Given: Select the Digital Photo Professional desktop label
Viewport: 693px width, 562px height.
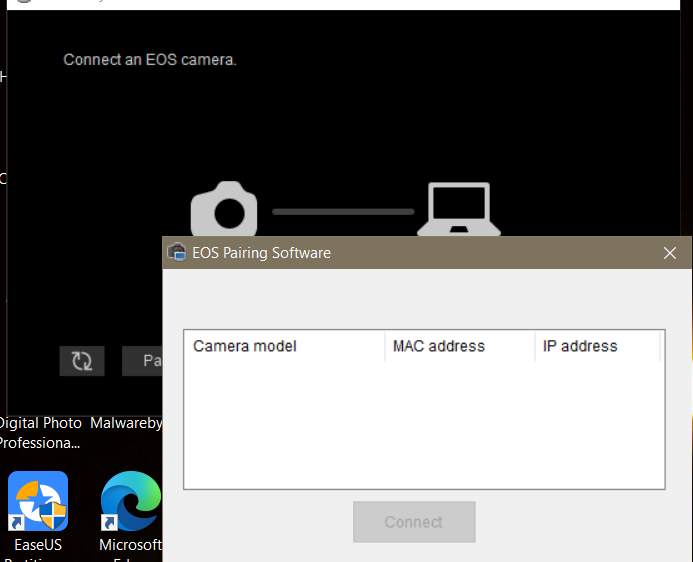Looking at the screenshot, I should pyautogui.click(x=40, y=433).
